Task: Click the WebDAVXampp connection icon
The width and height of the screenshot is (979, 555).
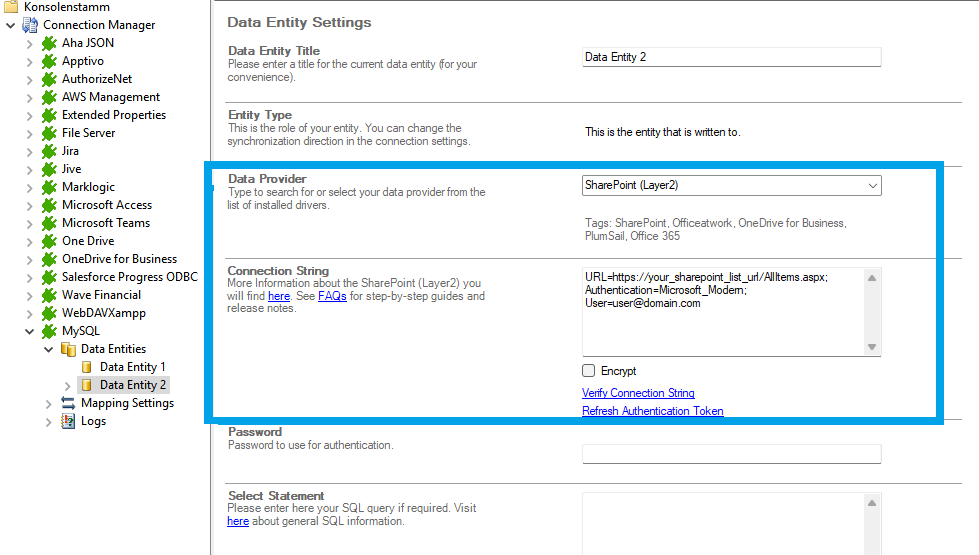Action: (x=49, y=313)
